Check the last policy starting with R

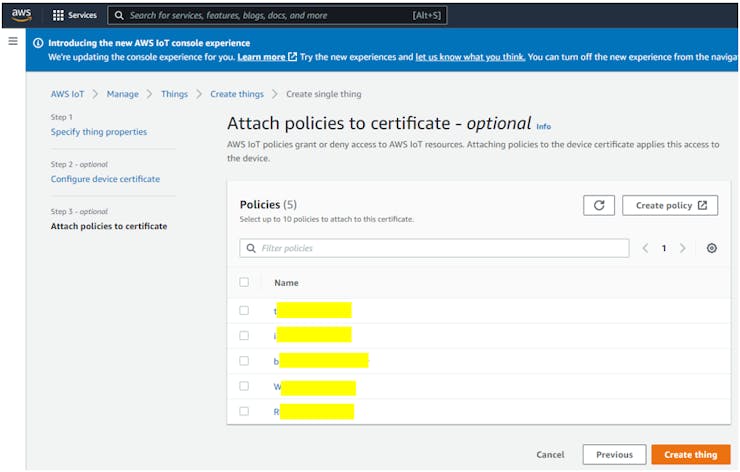(x=244, y=411)
